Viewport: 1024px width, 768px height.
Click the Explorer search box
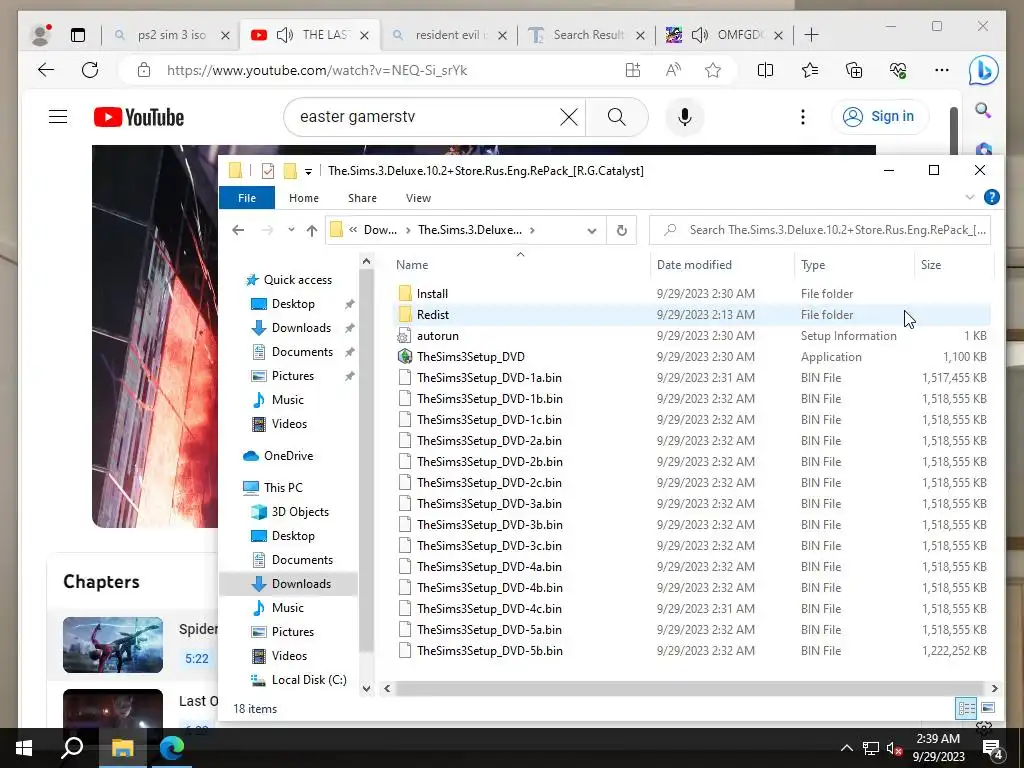coord(820,230)
